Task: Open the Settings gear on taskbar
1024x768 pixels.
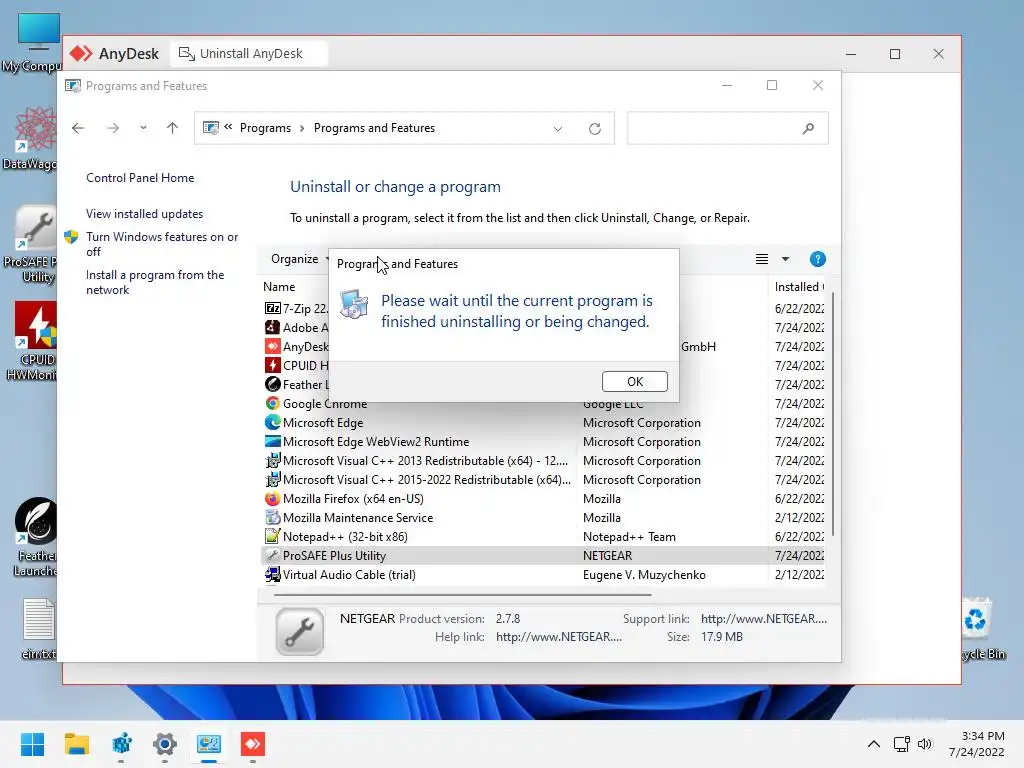Action: pyautogui.click(x=165, y=744)
